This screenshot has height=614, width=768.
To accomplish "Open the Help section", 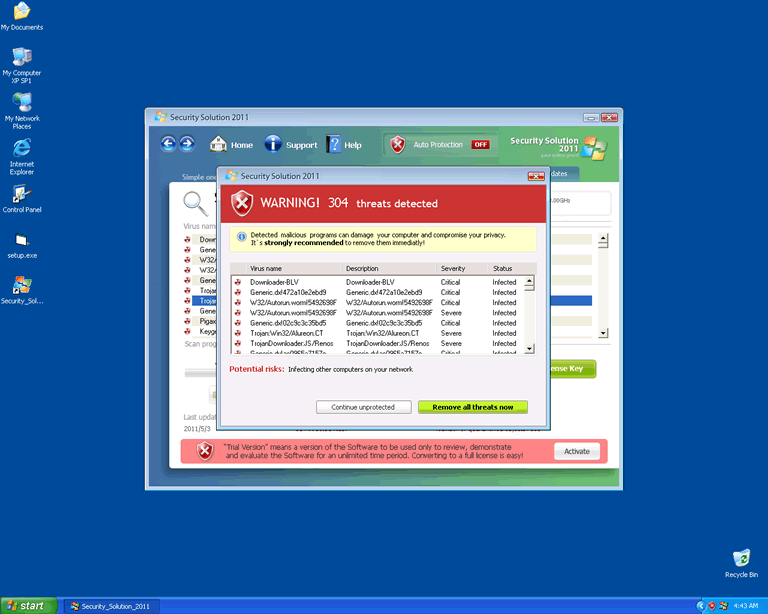I will pos(344,145).
